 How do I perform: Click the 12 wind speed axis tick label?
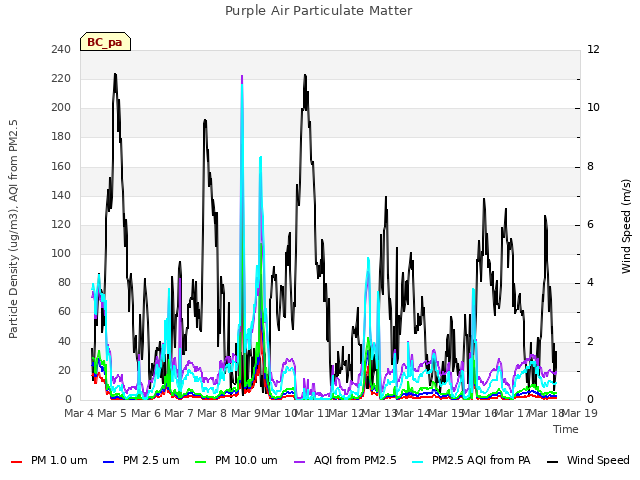click(593, 49)
